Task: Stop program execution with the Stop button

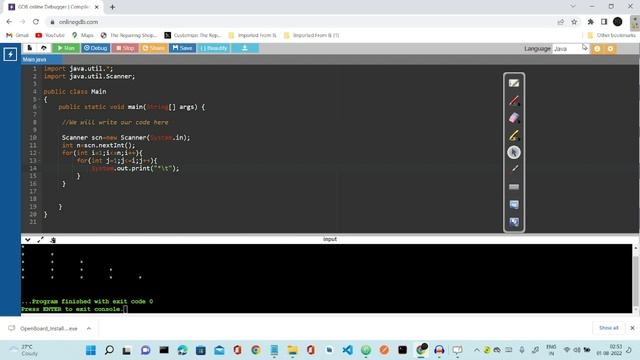Action: click(x=125, y=48)
